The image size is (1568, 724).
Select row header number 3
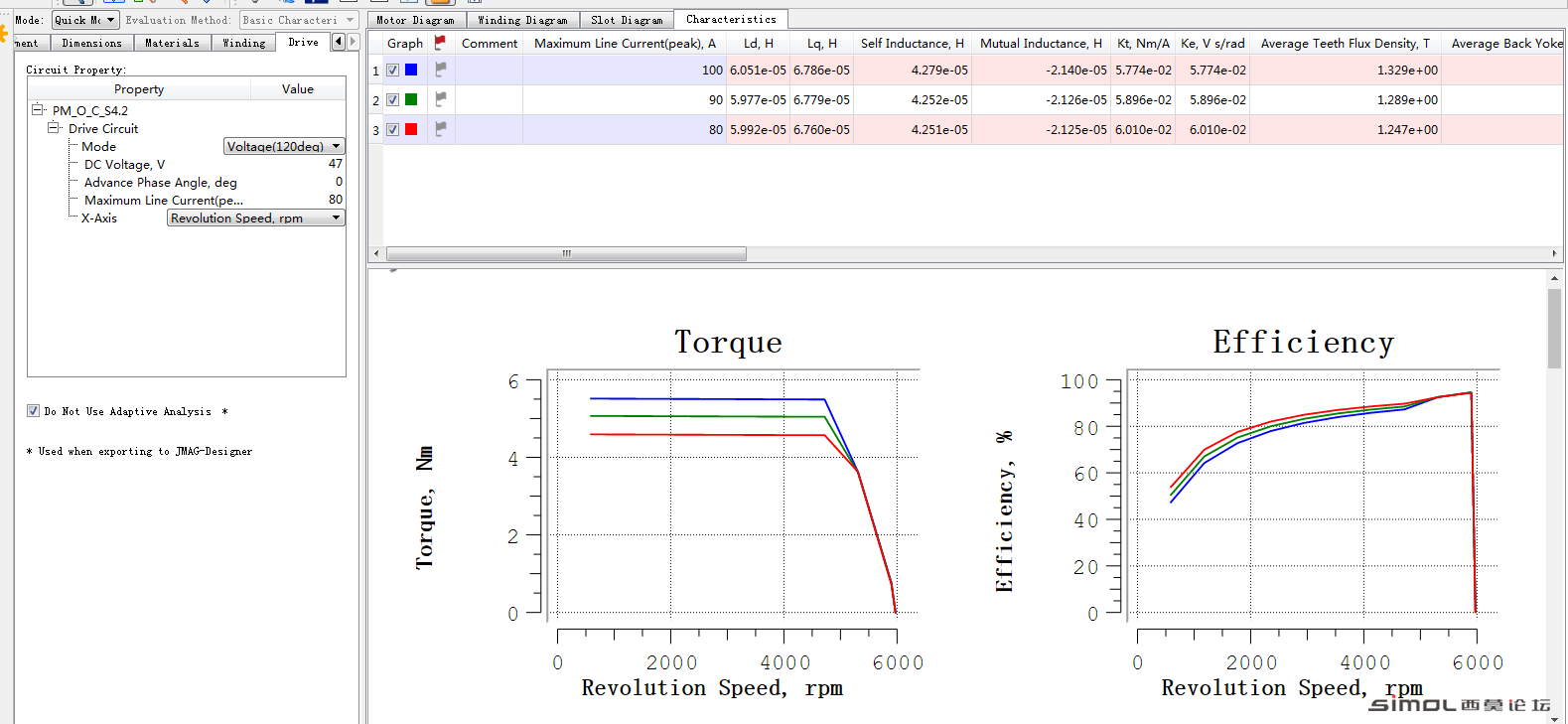point(375,130)
